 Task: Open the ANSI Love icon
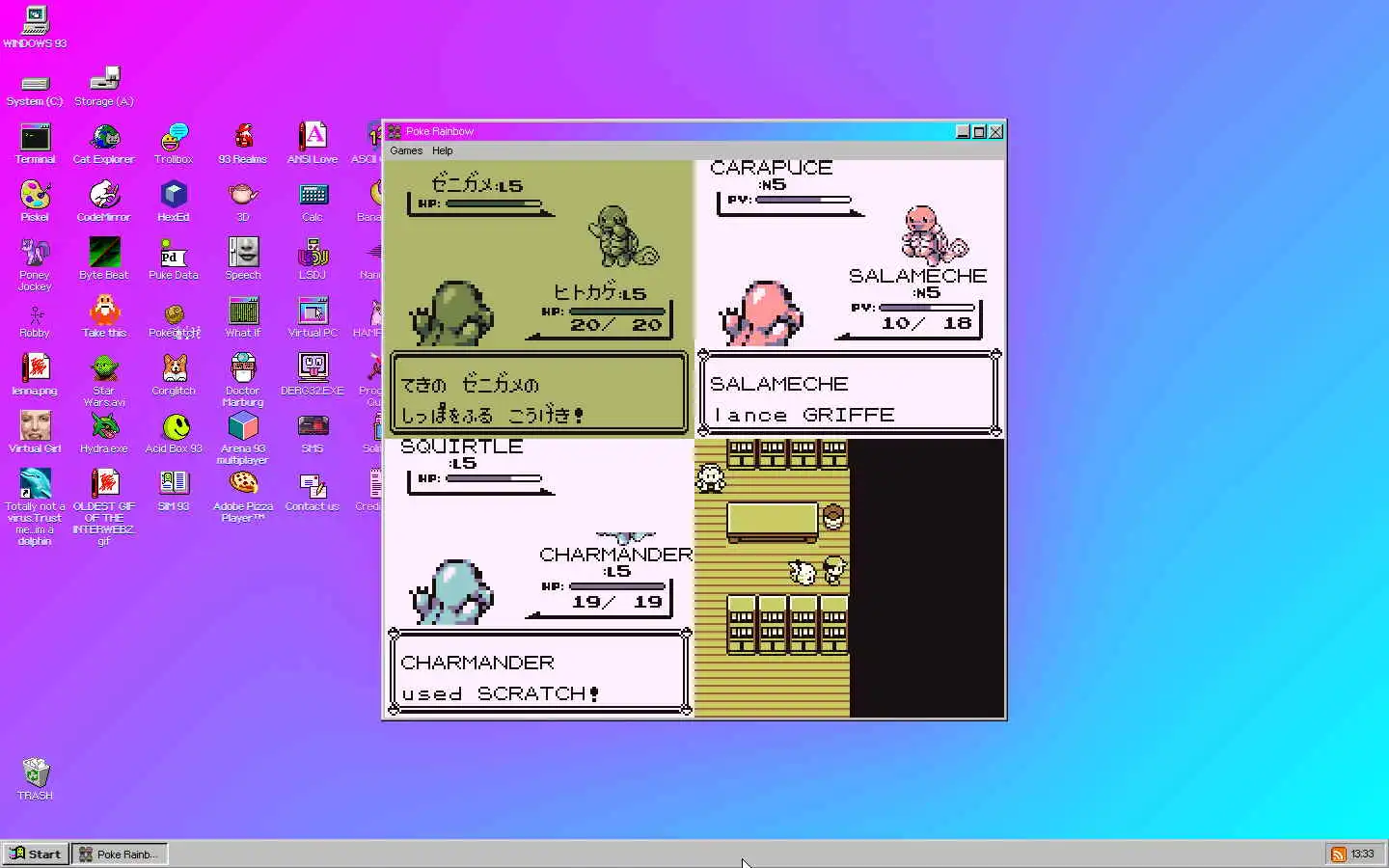(313, 144)
